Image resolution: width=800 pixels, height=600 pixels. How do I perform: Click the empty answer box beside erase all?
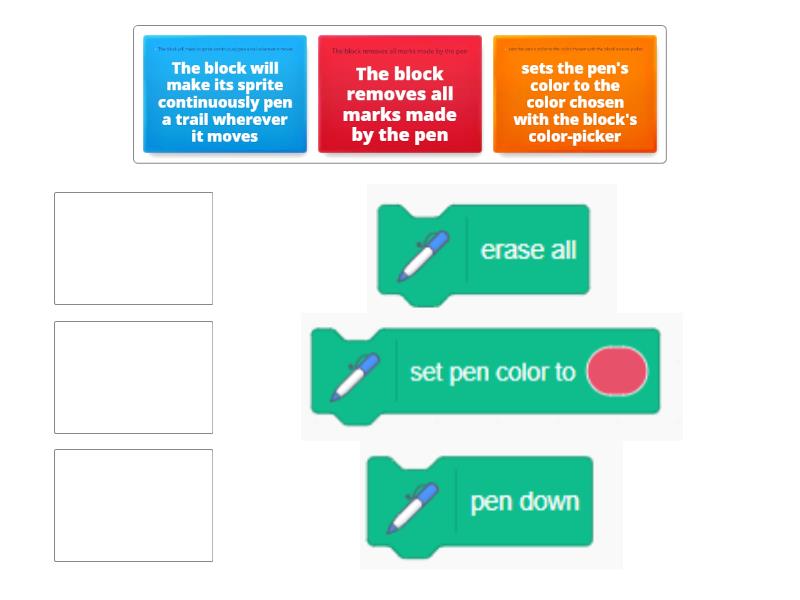click(134, 248)
